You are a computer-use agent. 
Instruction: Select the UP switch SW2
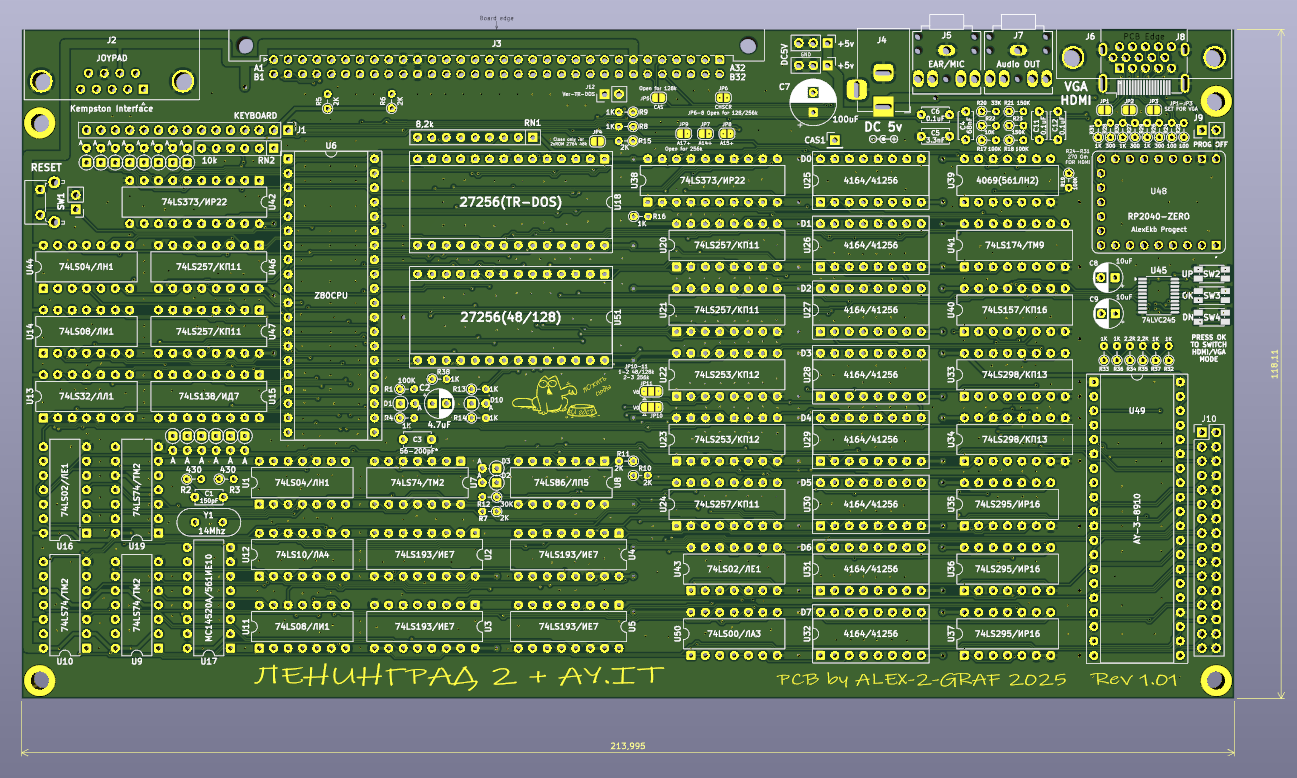pyautogui.click(x=1210, y=274)
